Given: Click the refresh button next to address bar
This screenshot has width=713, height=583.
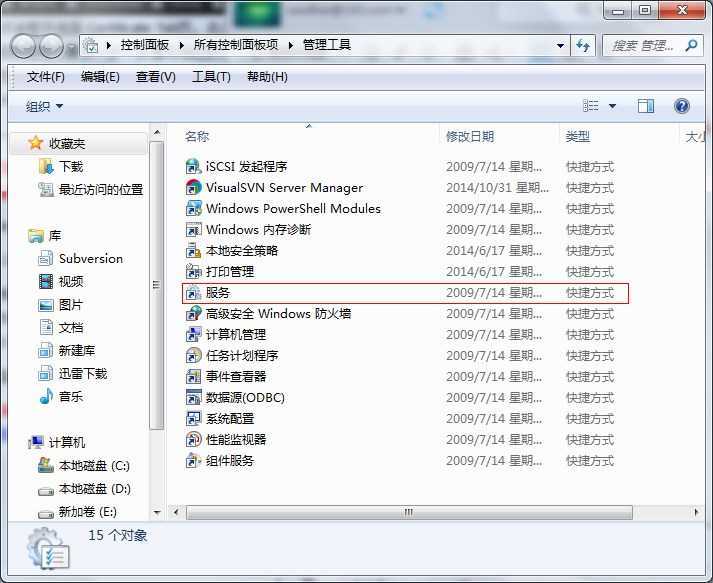Looking at the screenshot, I should point(583,45).
